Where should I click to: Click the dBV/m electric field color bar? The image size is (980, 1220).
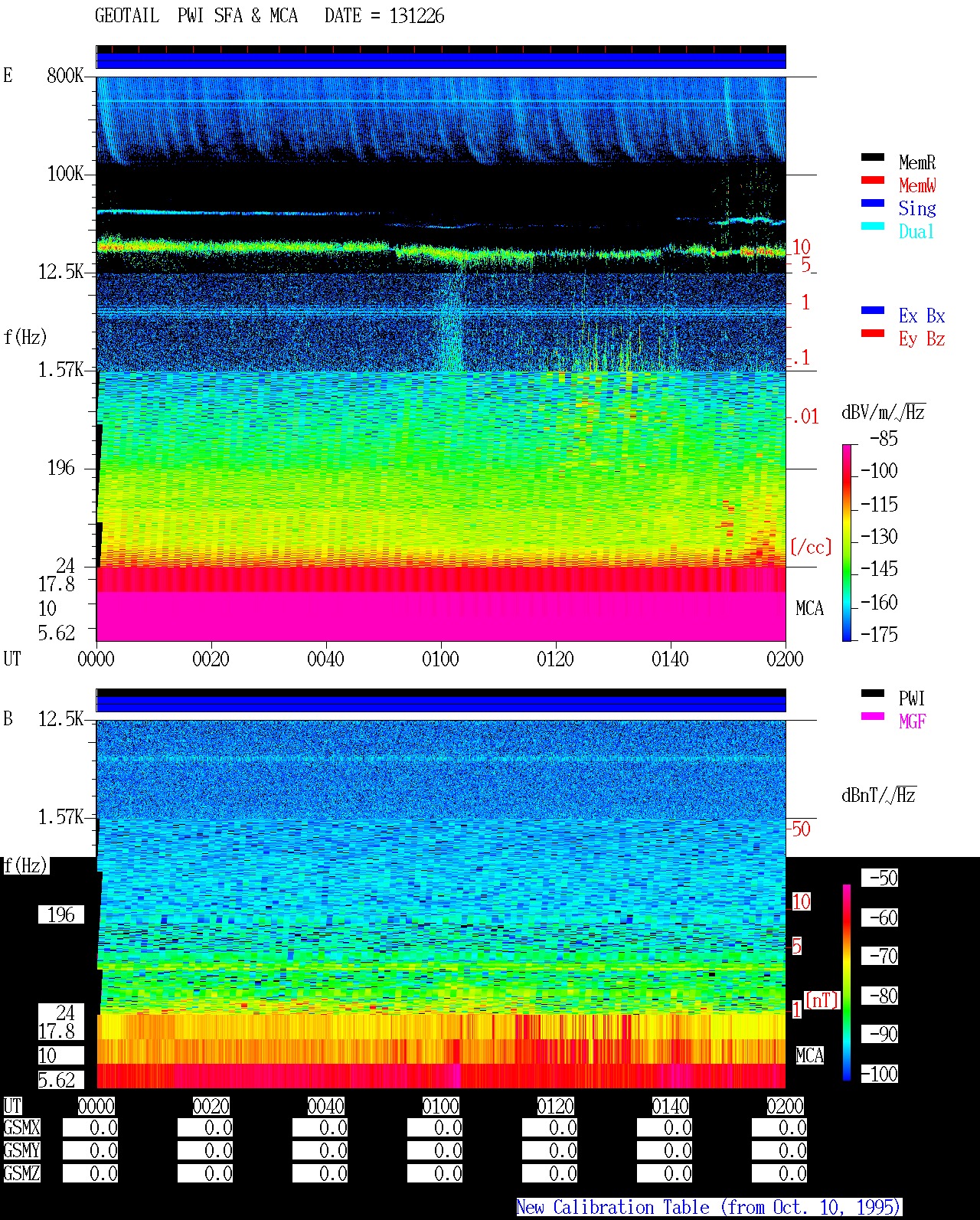tap(847, 542)
